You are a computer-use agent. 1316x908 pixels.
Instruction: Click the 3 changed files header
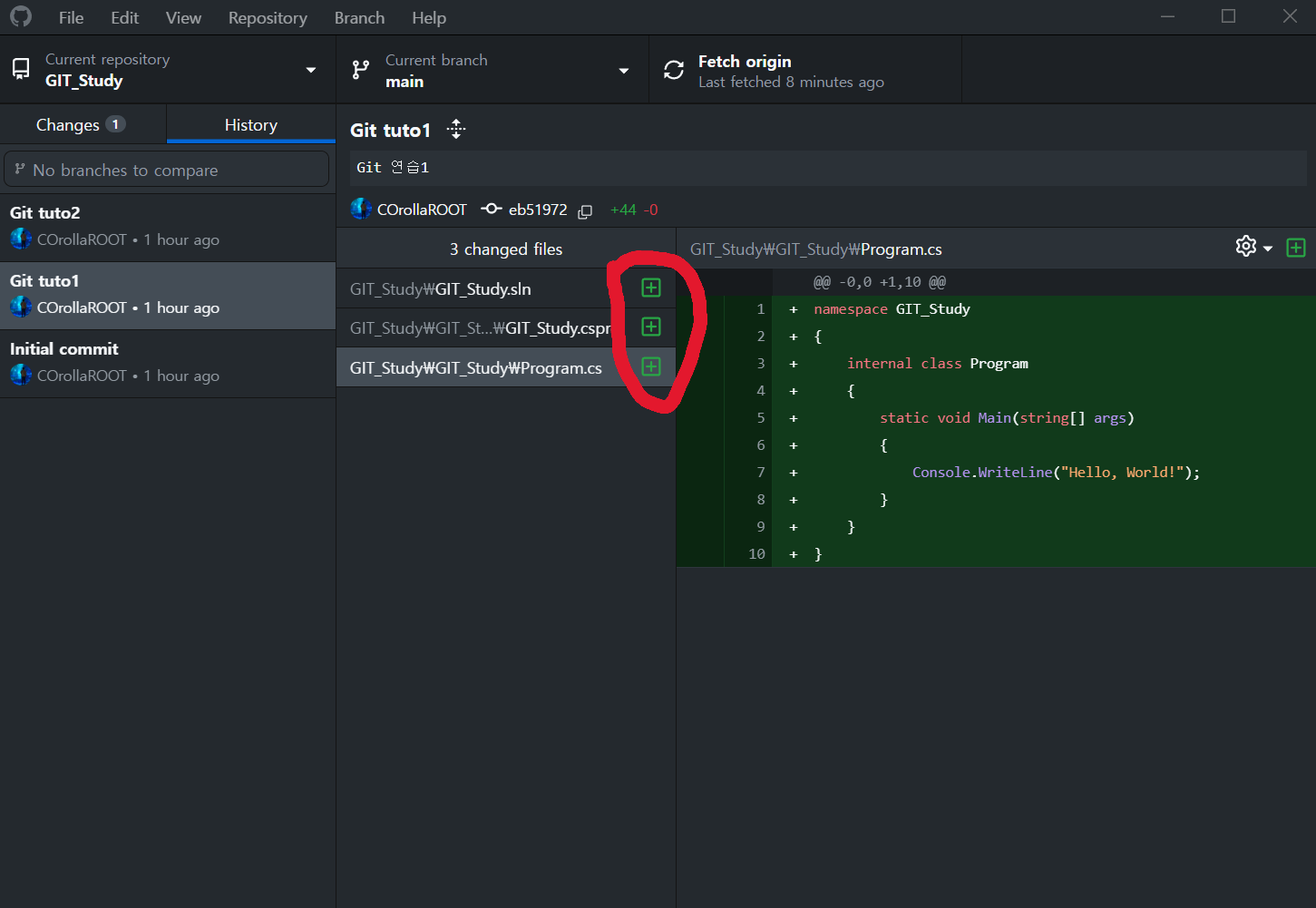[x=506, y=249]
